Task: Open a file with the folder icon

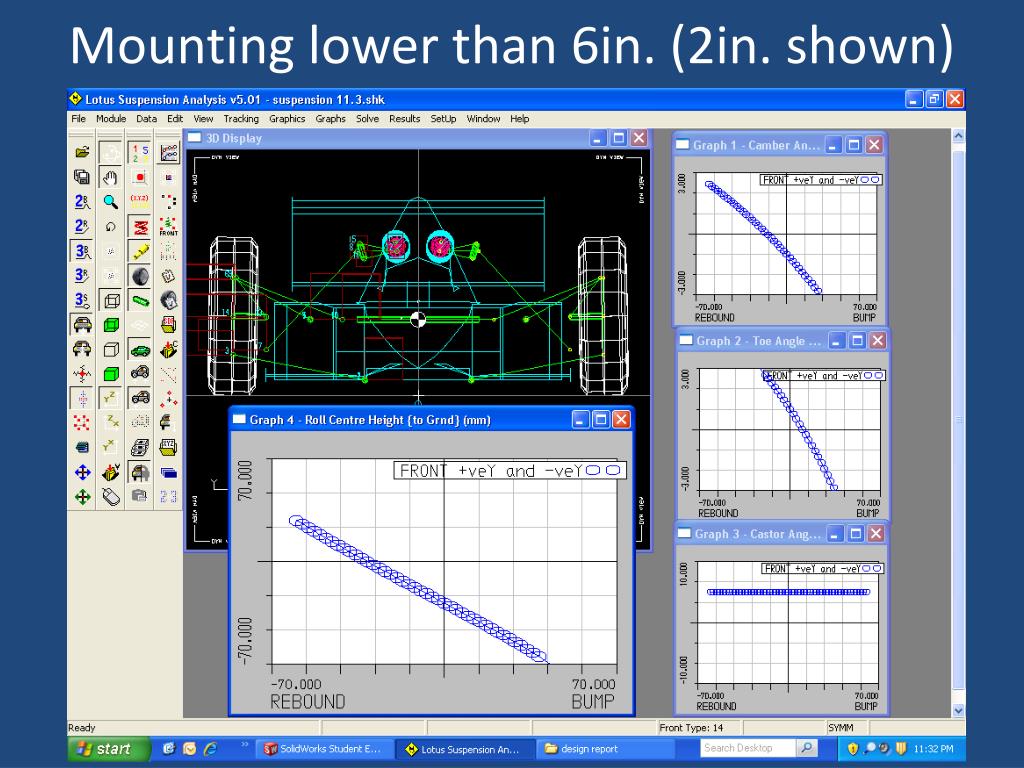Action: click(x=82, y=152)
